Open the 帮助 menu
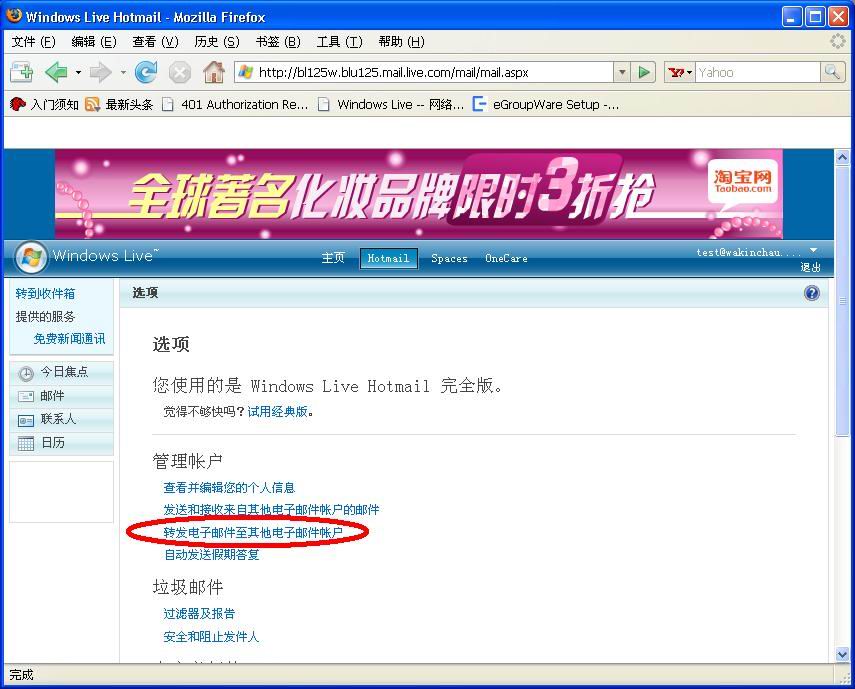Screen dimensions: 855x689 [x=401, y=42]
